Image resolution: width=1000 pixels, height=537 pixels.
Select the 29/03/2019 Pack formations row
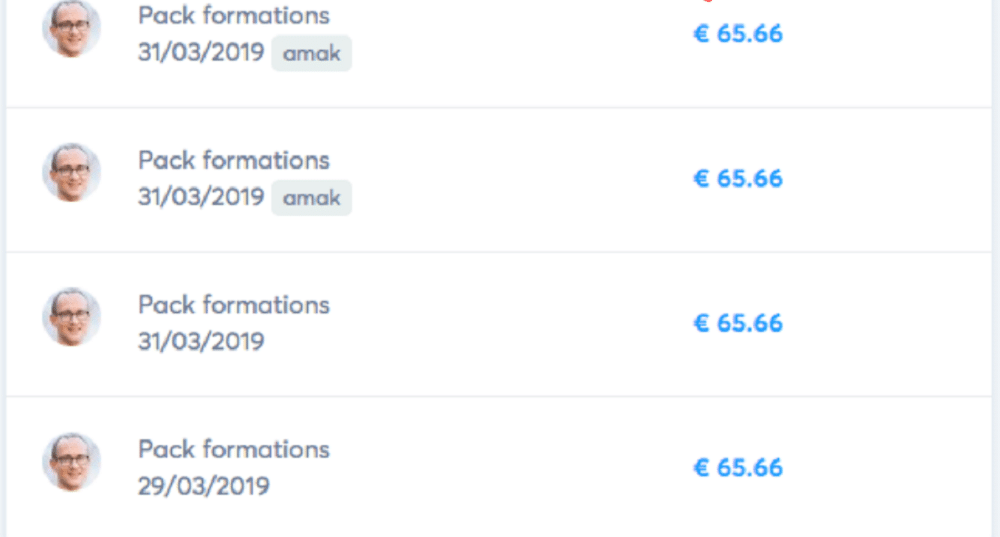click(x=499, y=467)
